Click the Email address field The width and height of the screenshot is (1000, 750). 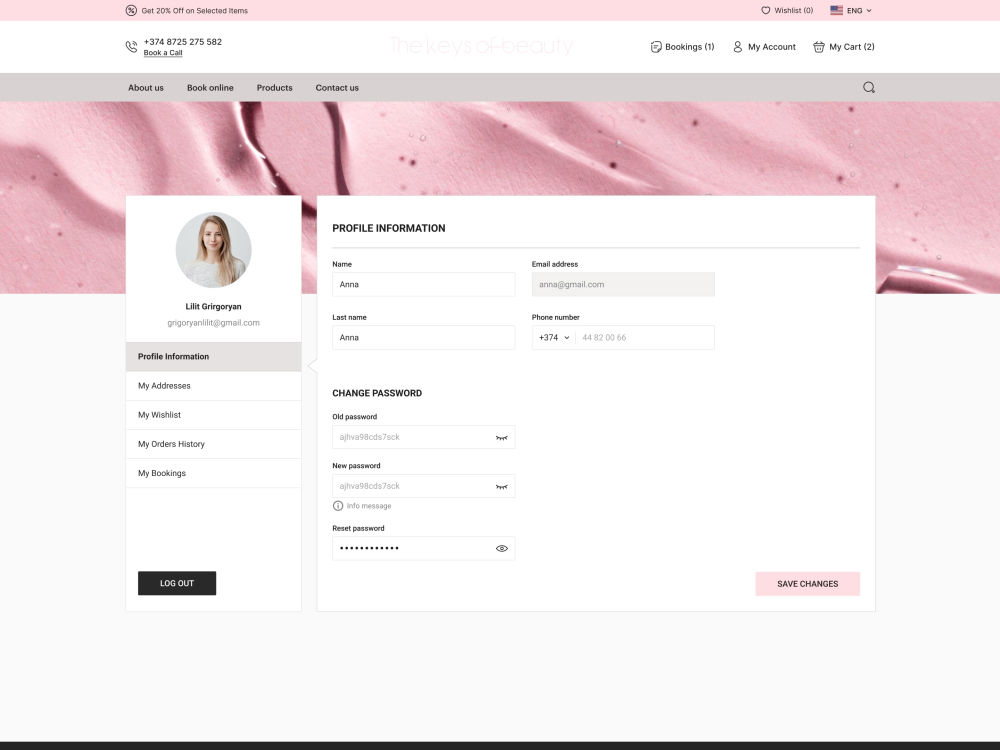tap(623, 284)
